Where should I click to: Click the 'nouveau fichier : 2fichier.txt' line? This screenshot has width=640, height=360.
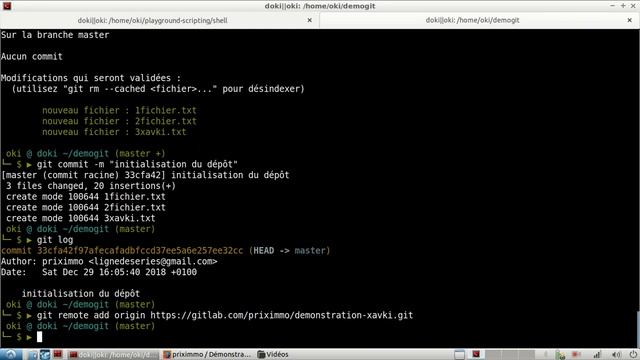tap(119, 121)
